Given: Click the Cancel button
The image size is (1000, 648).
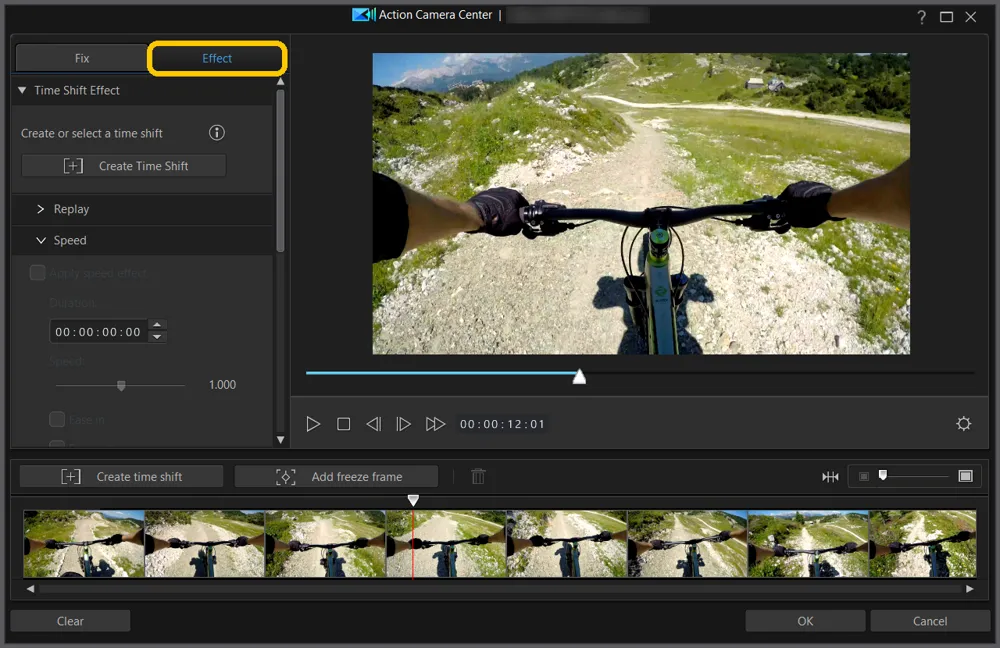Looking at the screenshot, I should 930,621.
